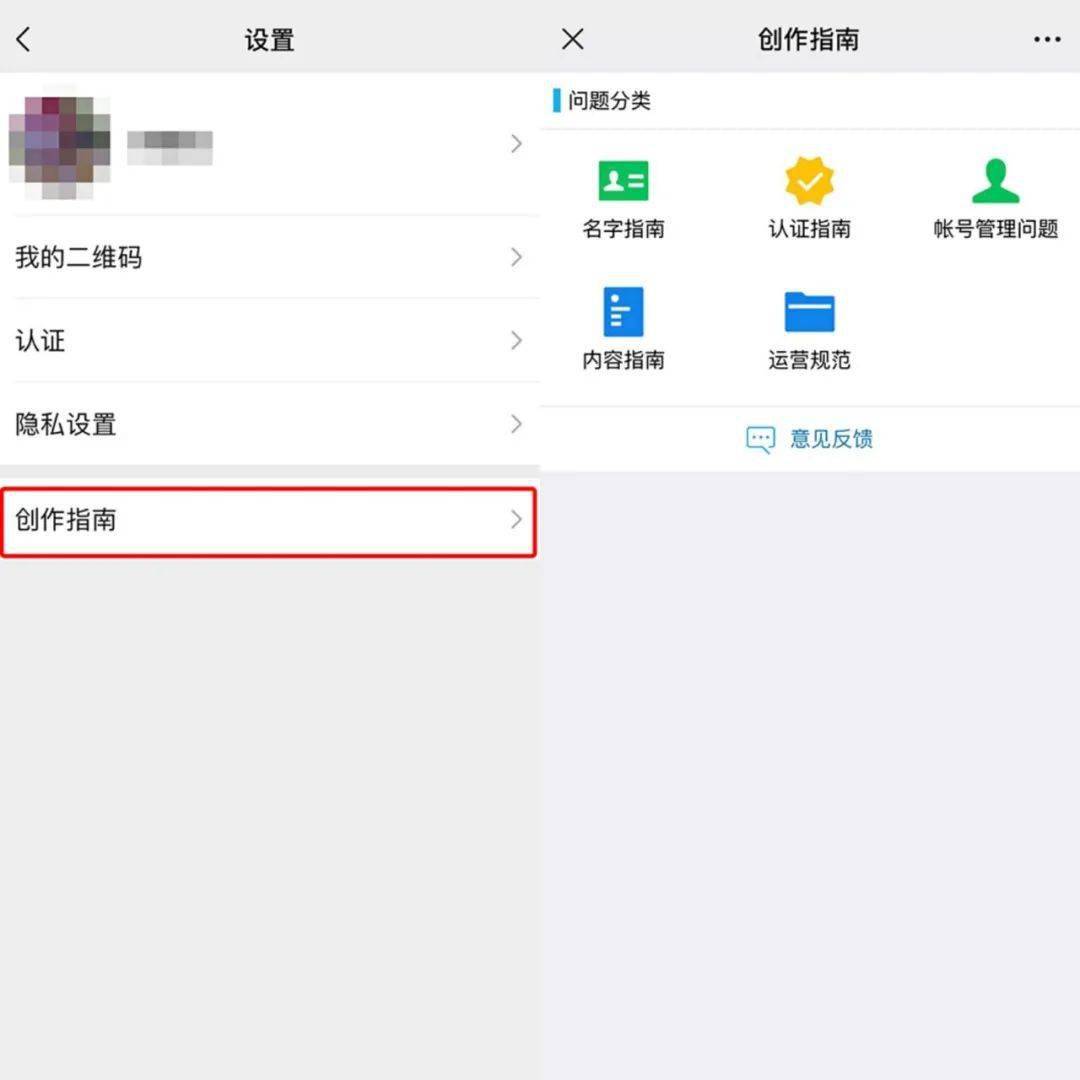Open profile via chevron beside avatar
The image size is (1080, 1080).
[x=516, y=143]
